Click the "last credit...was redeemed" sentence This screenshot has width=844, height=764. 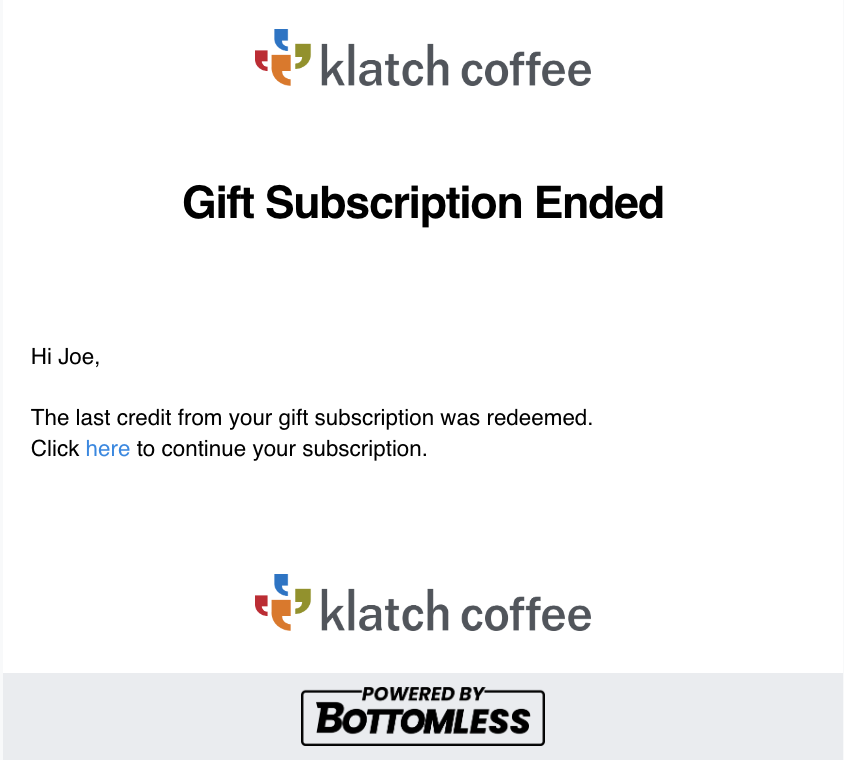312,418
